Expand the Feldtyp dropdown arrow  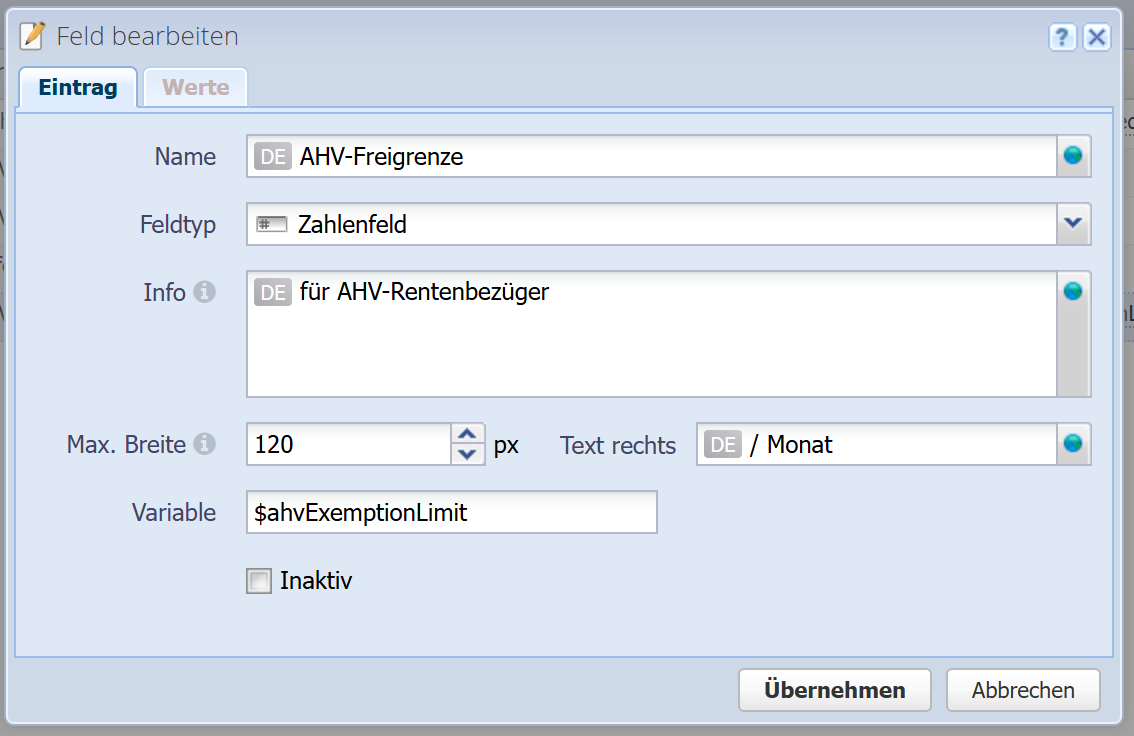1073,224
